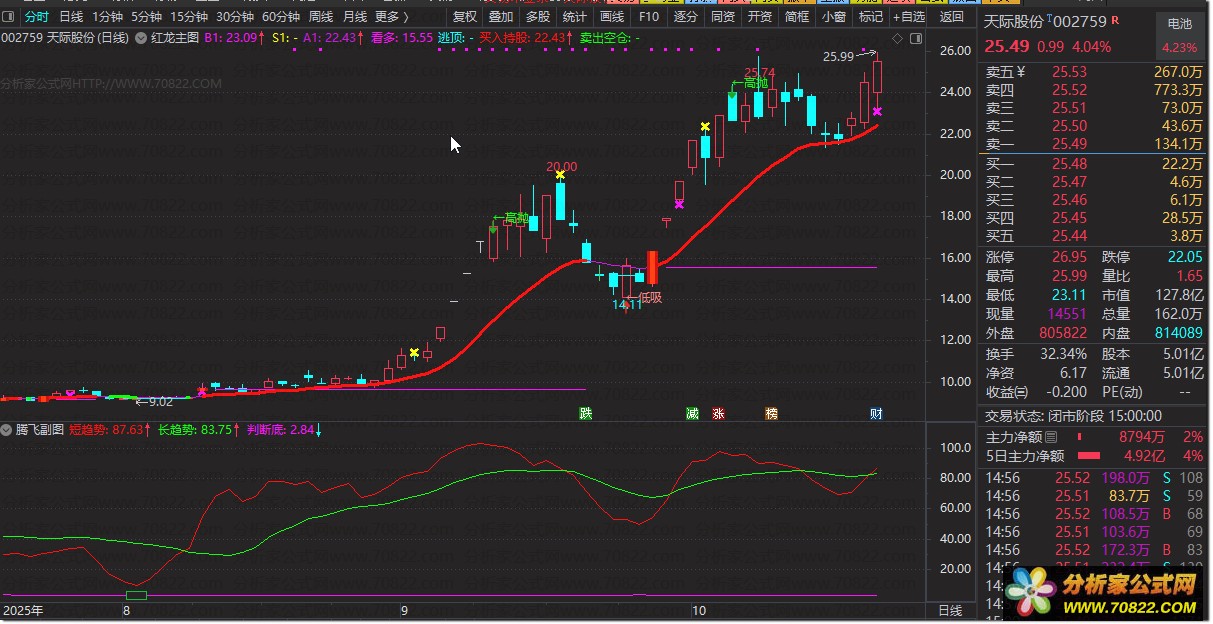This screenshot has height=624, width=1213.
Task: Open the 日线 period selector at bottom right
Action: point(949,610)
